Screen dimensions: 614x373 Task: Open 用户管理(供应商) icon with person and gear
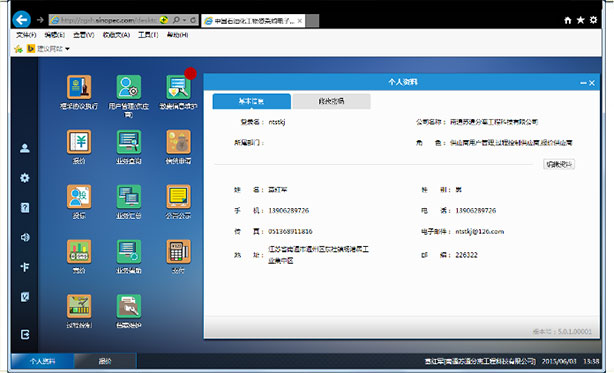[x=129, y=87]
